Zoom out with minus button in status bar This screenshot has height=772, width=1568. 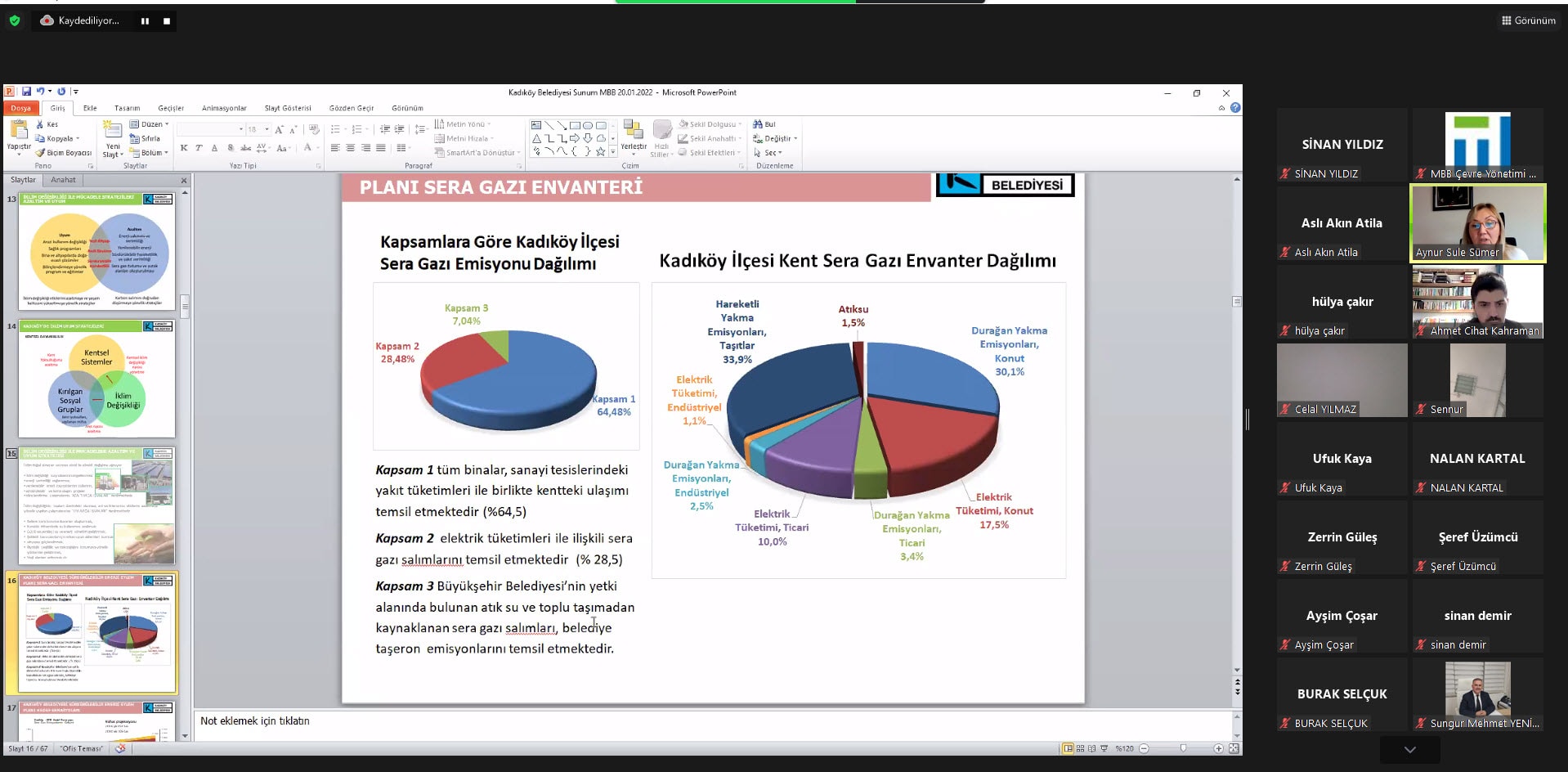pos(1144,748)
